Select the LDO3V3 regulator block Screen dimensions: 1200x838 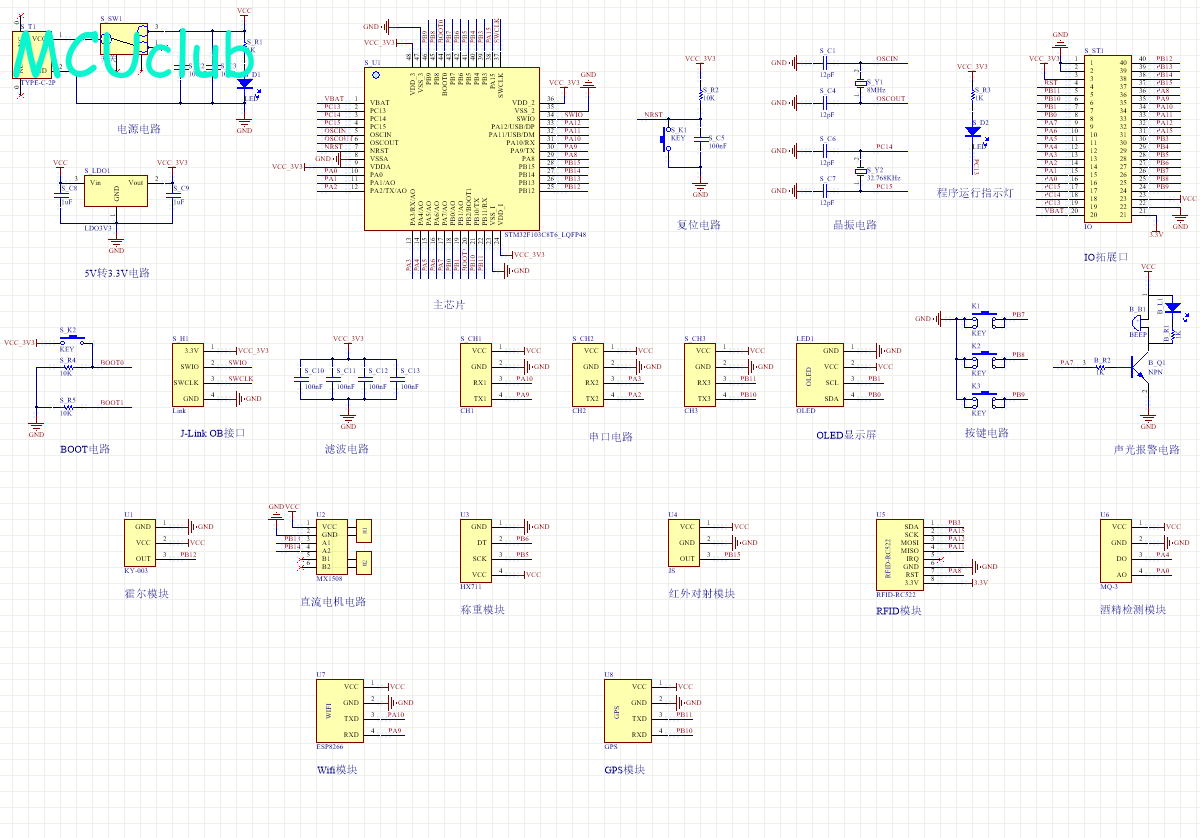(x=116, y=191)
